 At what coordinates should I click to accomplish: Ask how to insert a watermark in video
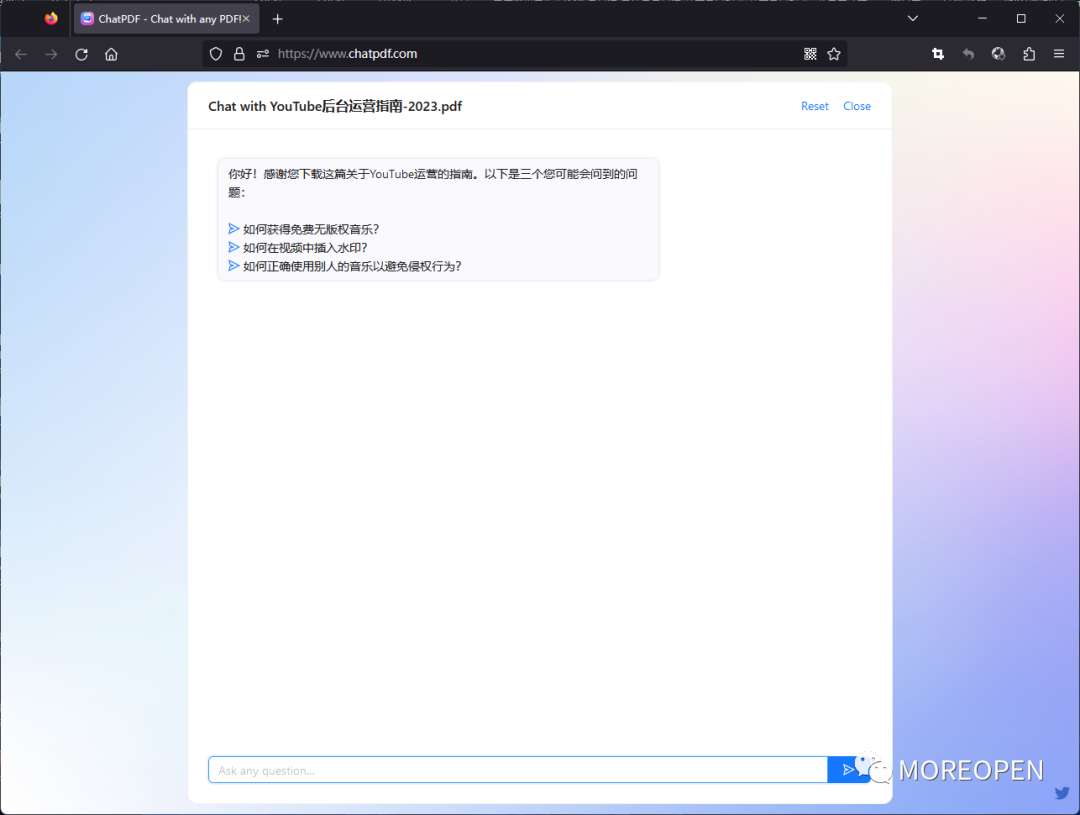point(298,248)
